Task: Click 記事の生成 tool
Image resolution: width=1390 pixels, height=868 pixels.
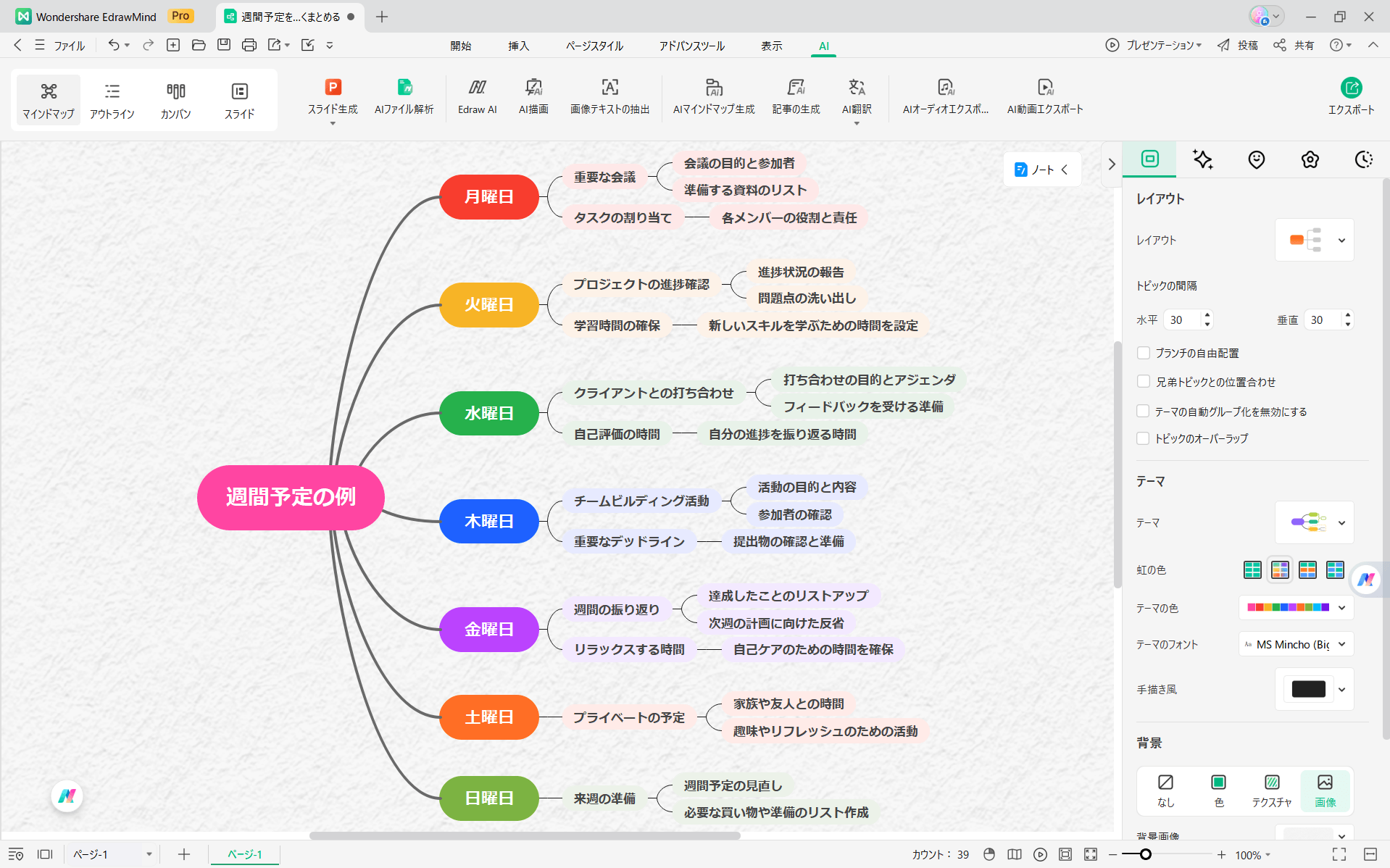Action: [796, 97]
